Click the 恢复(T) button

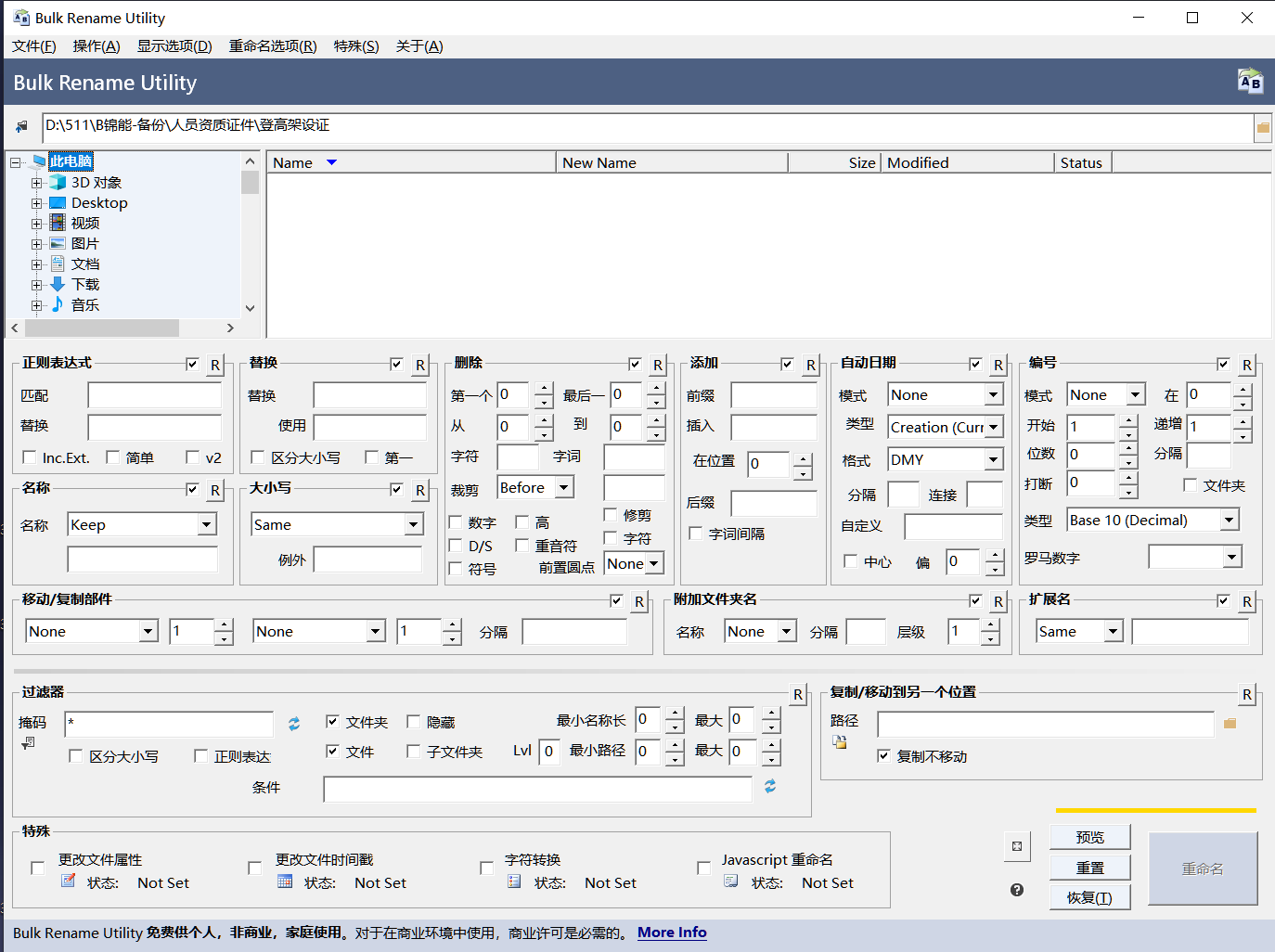pyautogui.click(x=1090, y=897)
